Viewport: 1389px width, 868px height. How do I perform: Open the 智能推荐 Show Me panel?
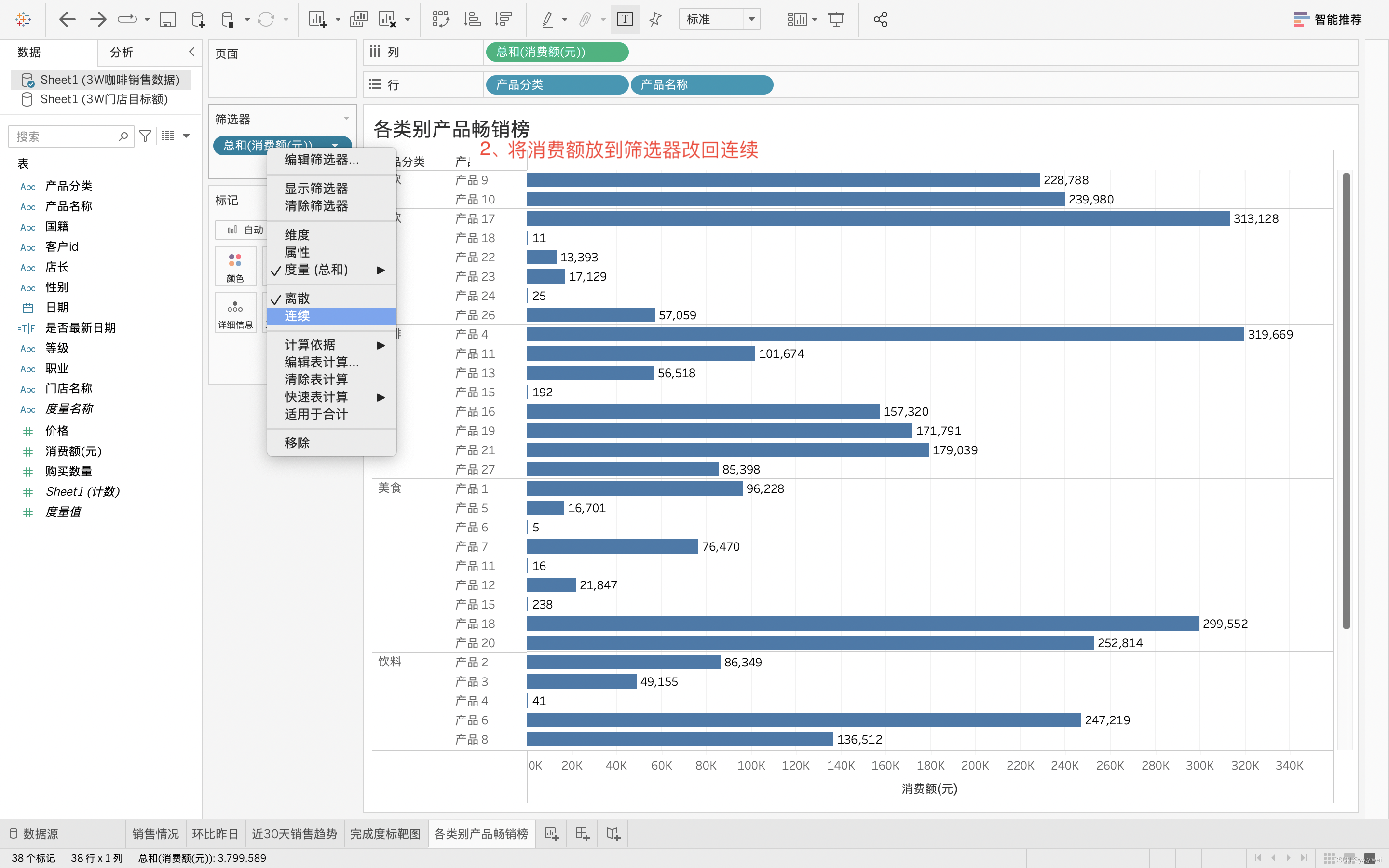point(1328,19)
